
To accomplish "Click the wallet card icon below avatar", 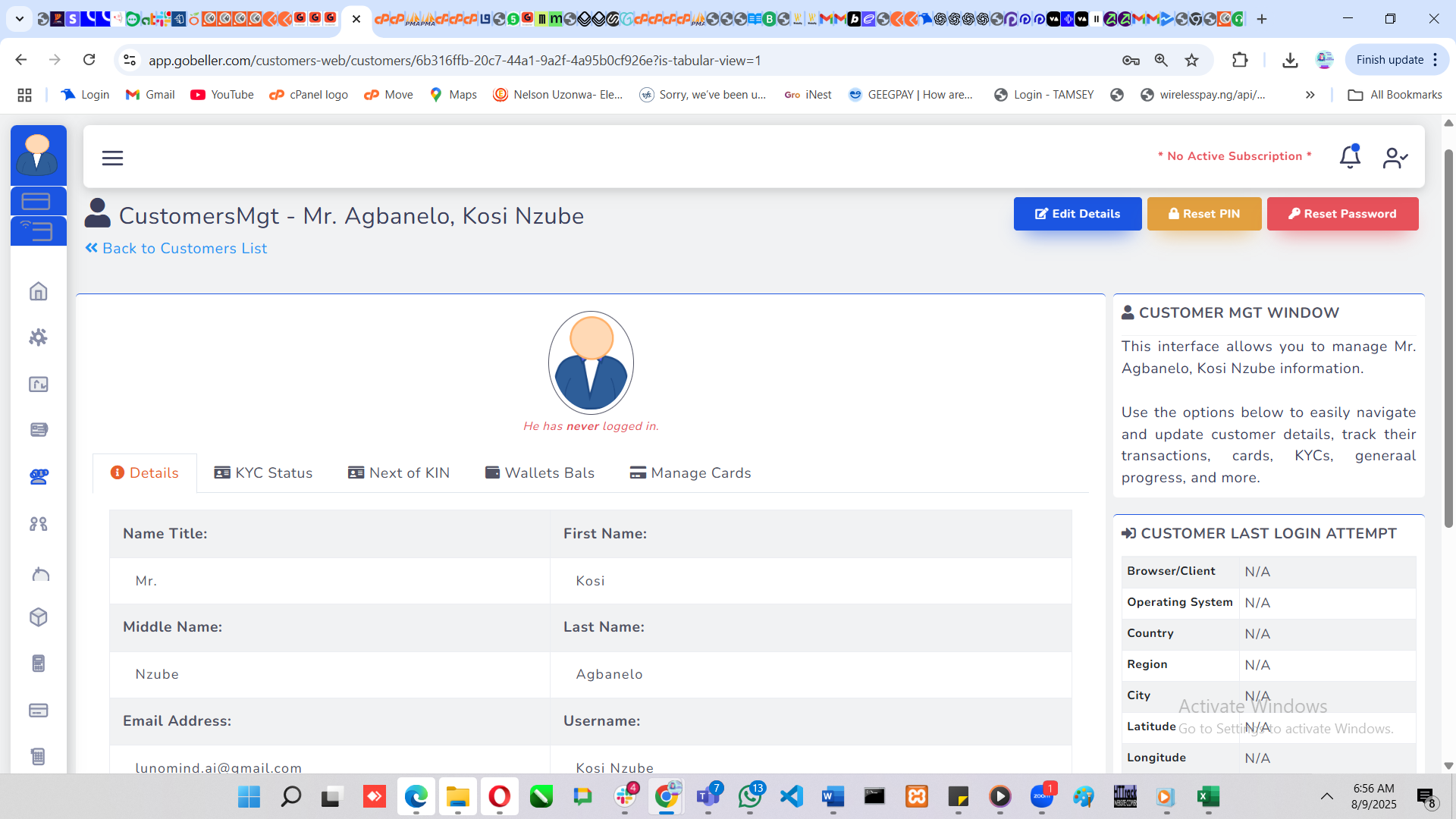I will [x=36, y=202].
